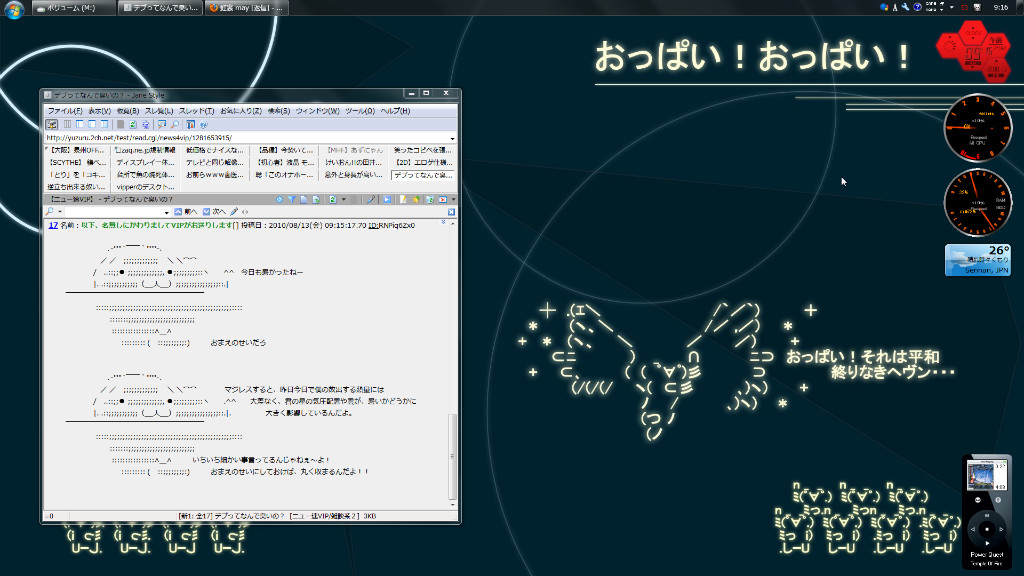Open the 表示(V) menu
This screenshot has width=1024, height=576.
point(100,111)
